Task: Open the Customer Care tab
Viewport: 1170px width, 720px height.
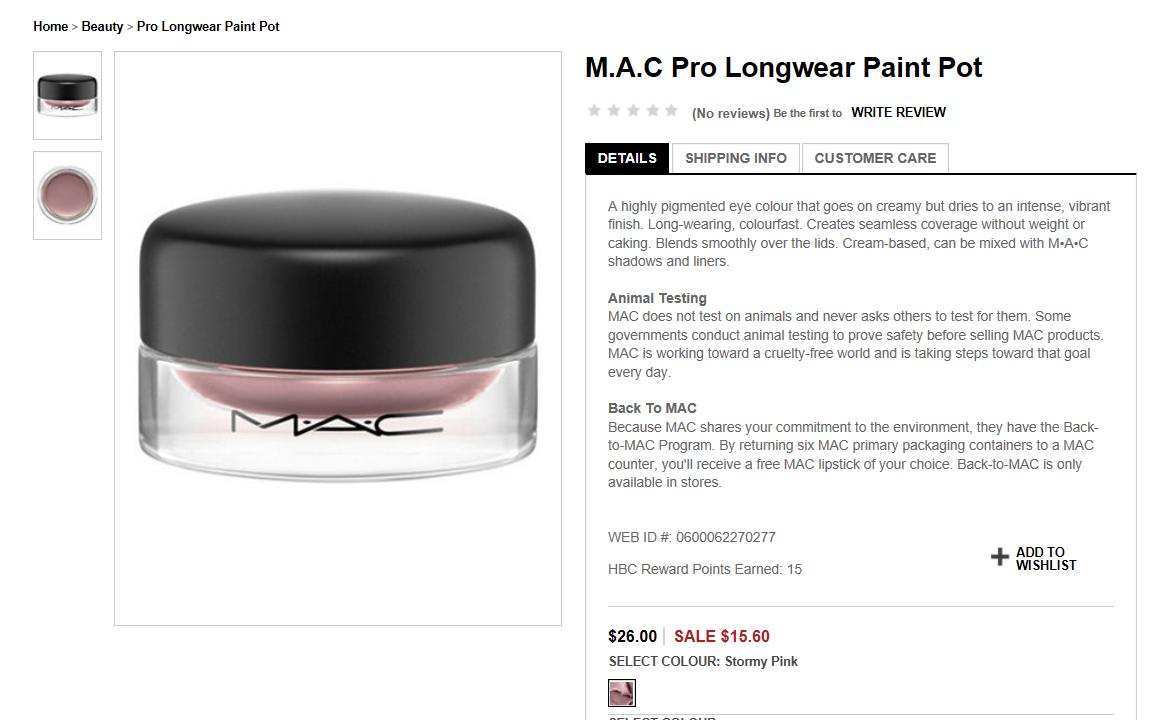Action: coord(875,158)
